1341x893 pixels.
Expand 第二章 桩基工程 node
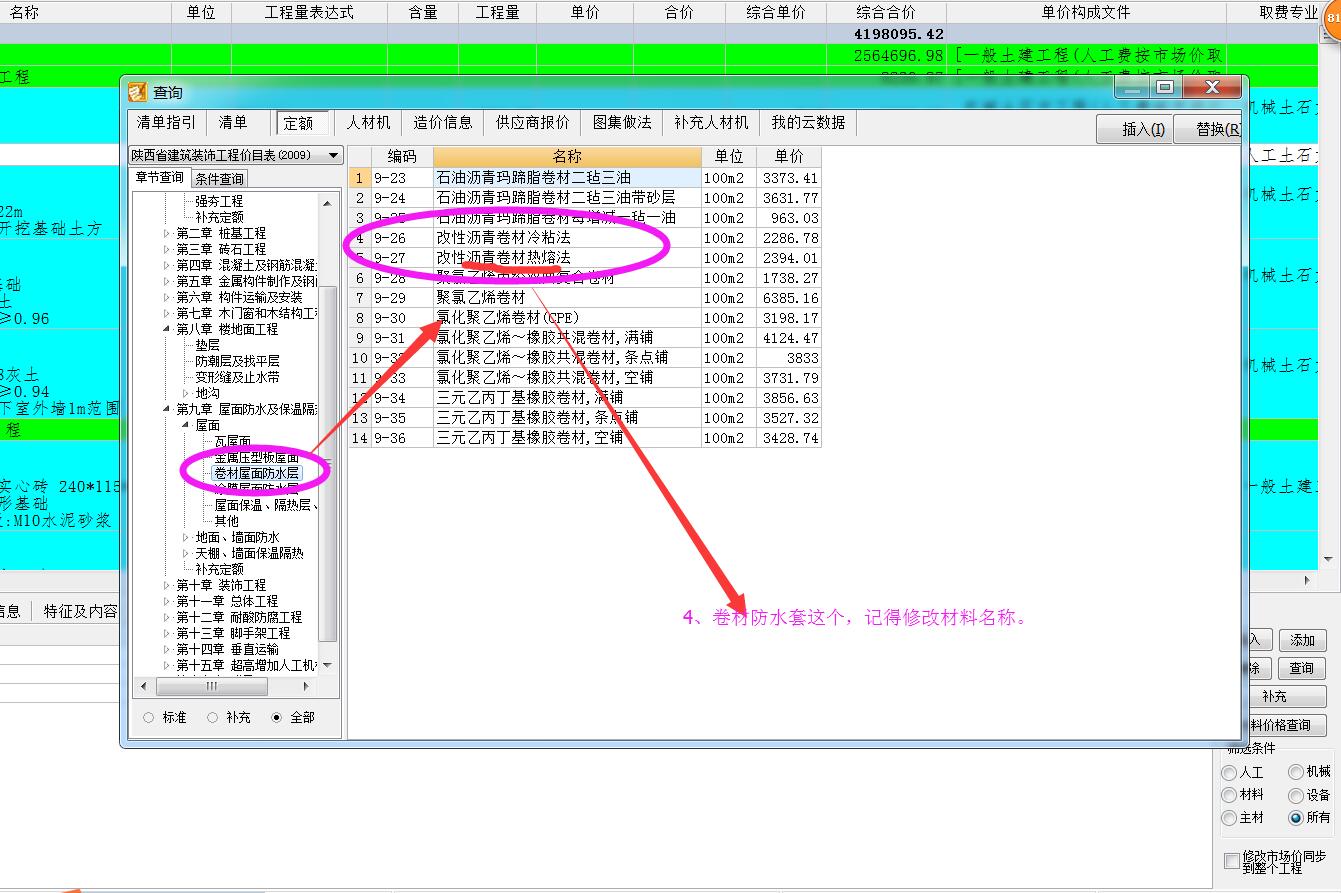click(168, 233)
